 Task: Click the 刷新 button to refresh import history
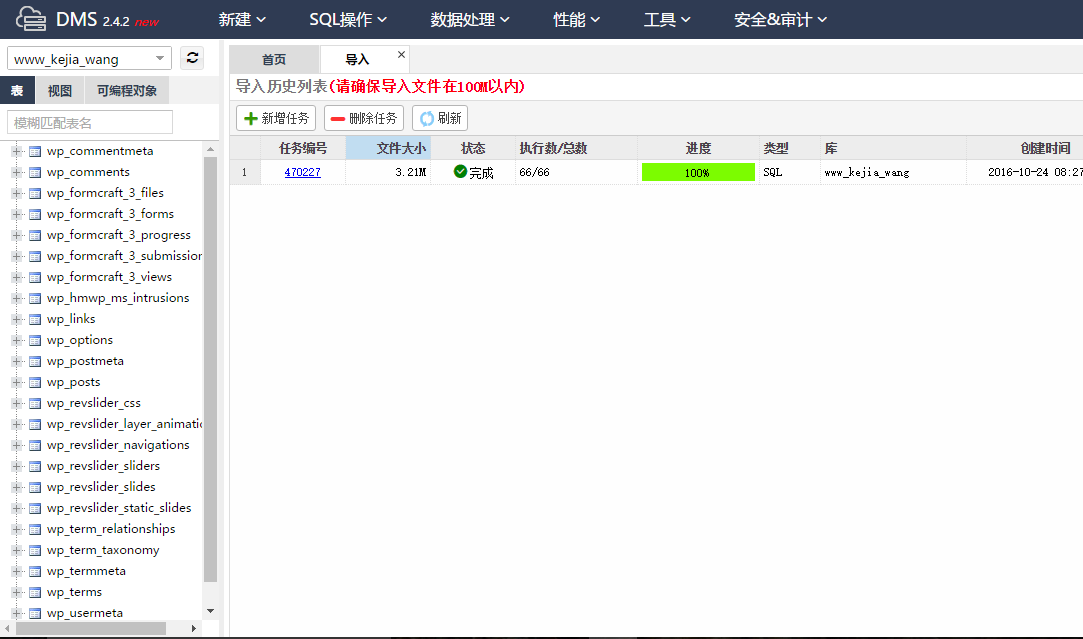tap(439, 117)
